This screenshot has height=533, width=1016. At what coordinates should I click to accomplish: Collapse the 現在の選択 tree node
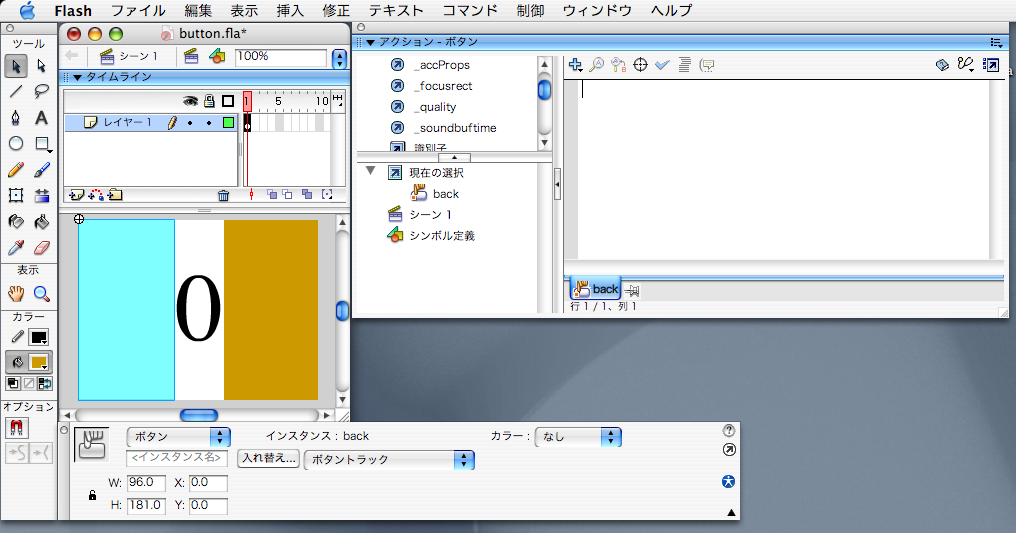click(371, 172)
